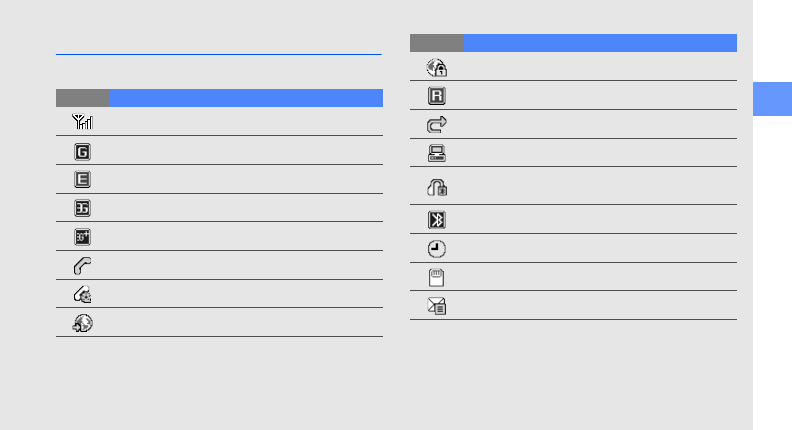
Task: Click the EDGE network 'E' icon
Action: coord(82,180)
